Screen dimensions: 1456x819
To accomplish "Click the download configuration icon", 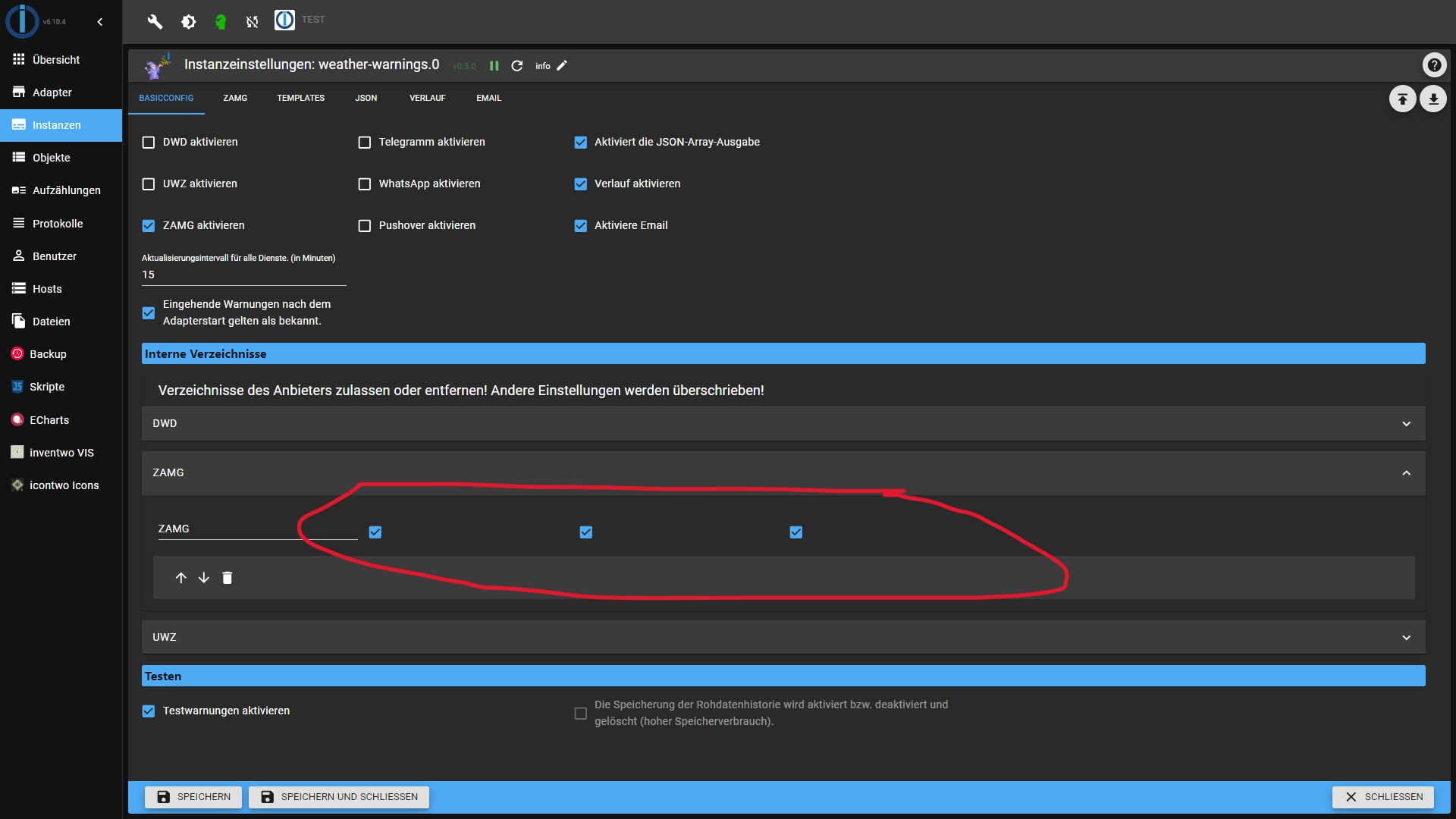I will pyautogui.click(x=1433, y=99).
